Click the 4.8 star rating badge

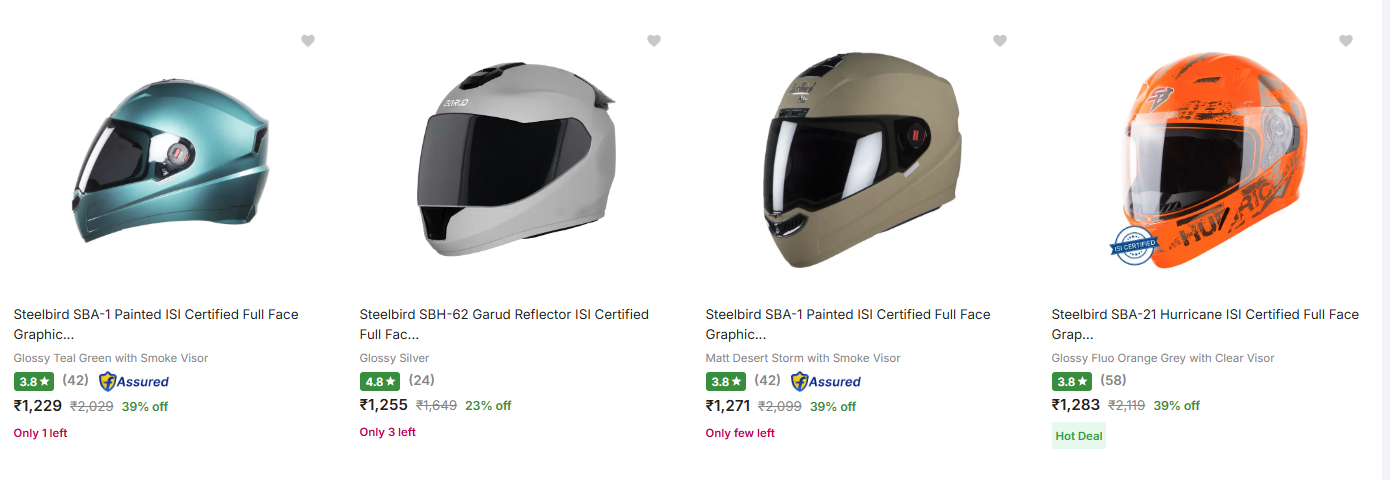coord(380,381)
